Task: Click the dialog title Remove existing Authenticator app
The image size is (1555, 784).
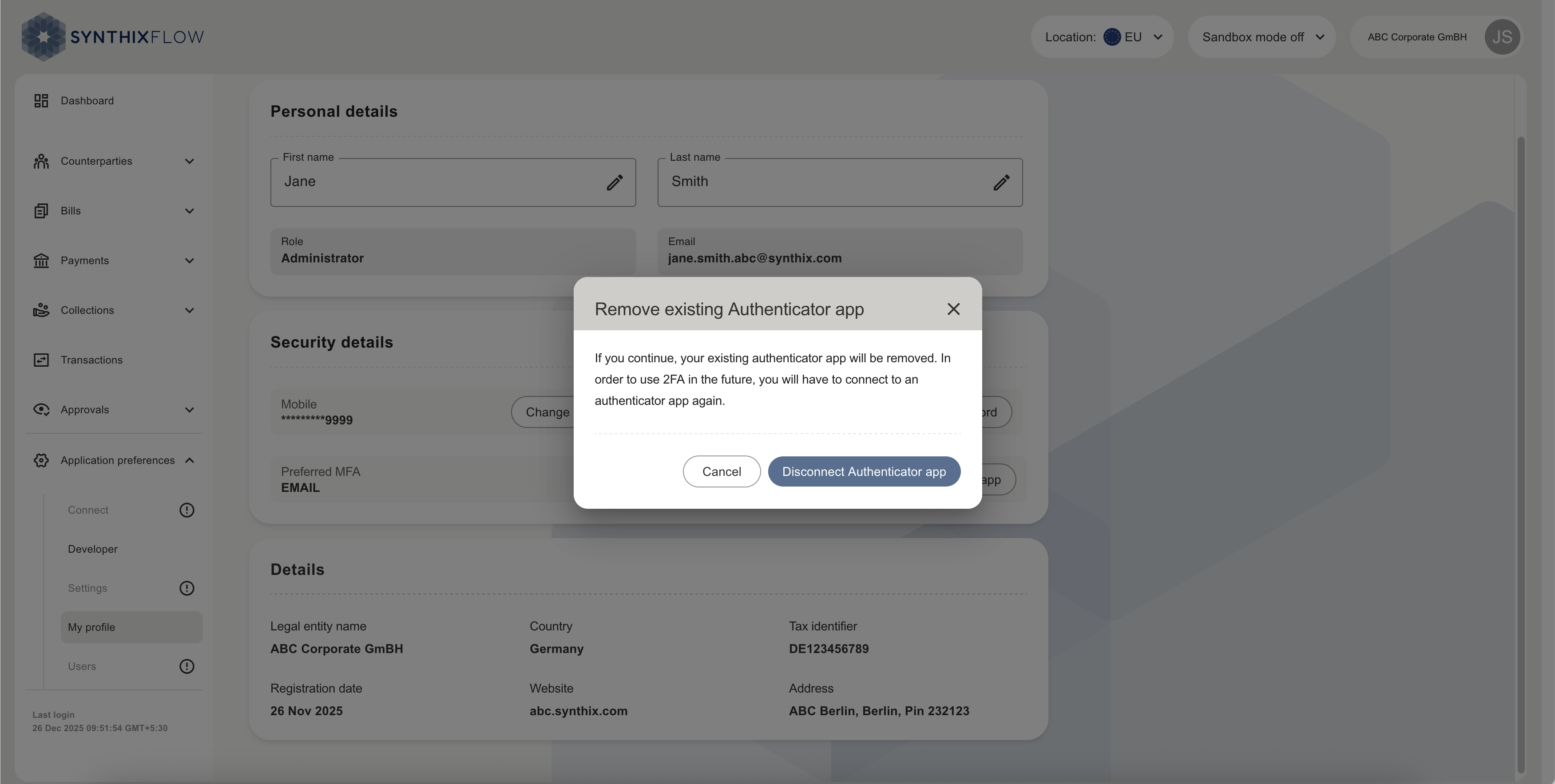Action: coord(729,309)
